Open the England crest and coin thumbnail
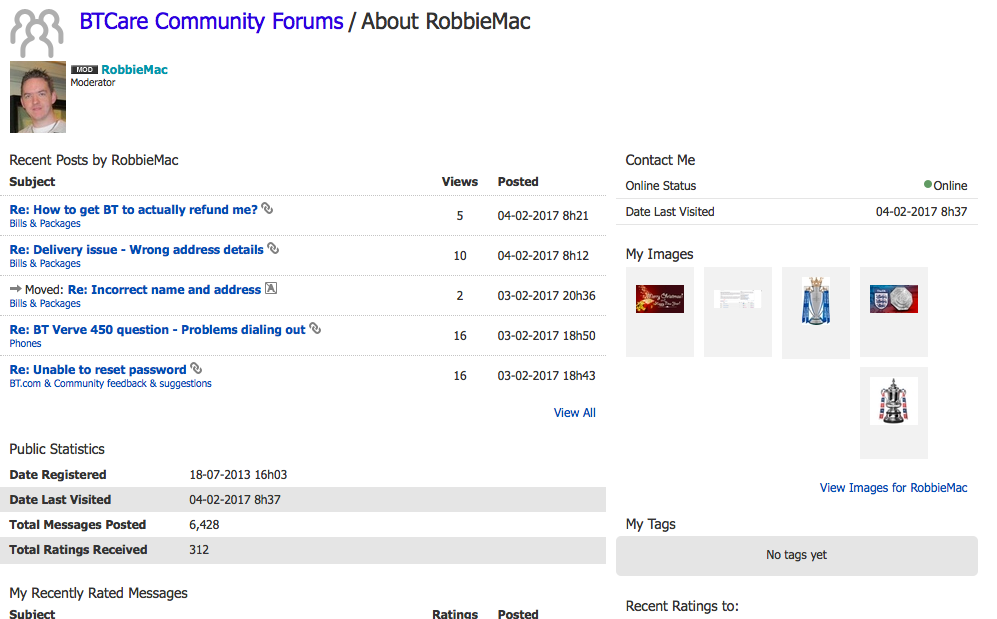Screen dimensions: 997x619 (x=894, y=299)
